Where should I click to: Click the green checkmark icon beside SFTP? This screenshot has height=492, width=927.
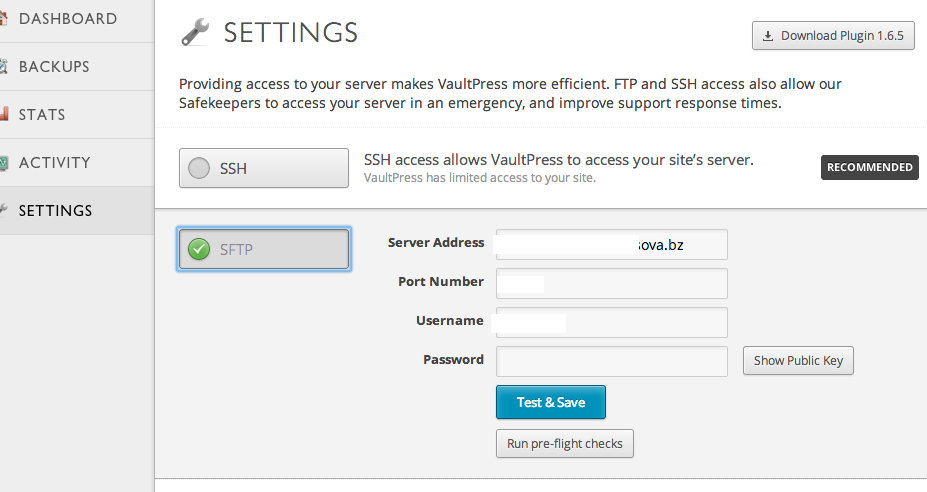pos(199,249)
